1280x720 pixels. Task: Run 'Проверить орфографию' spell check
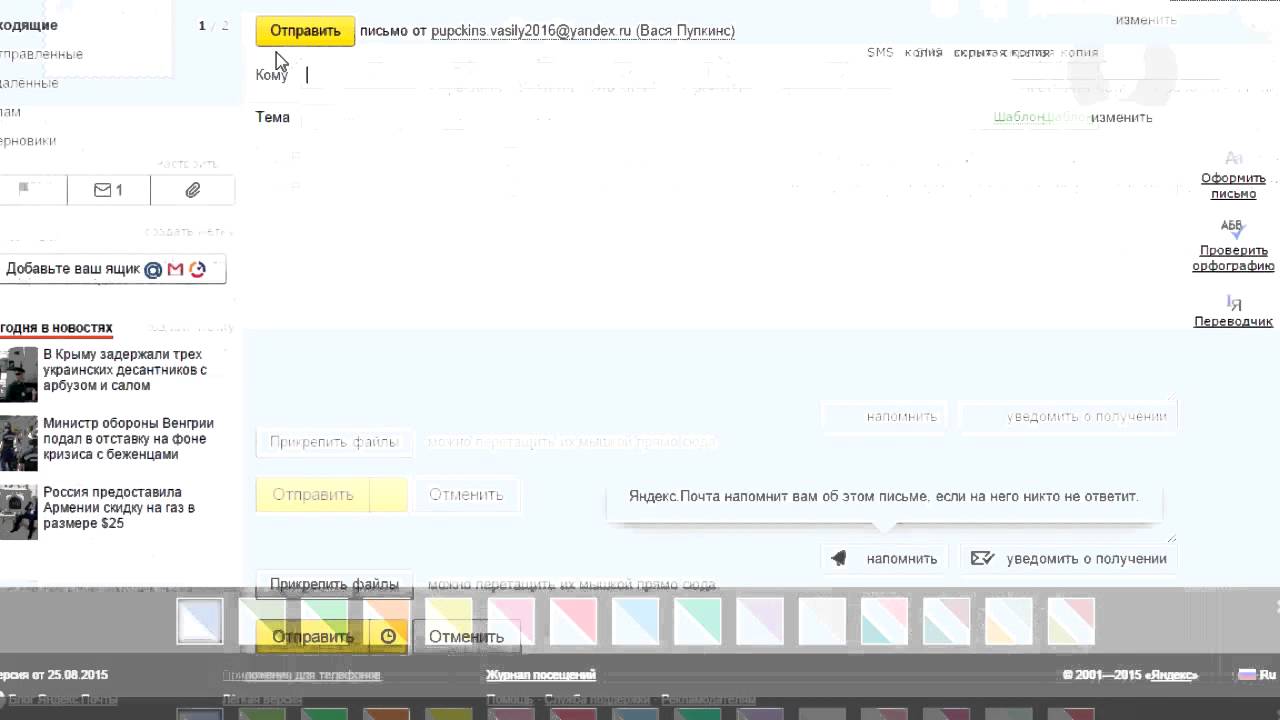click(1233, 258)
